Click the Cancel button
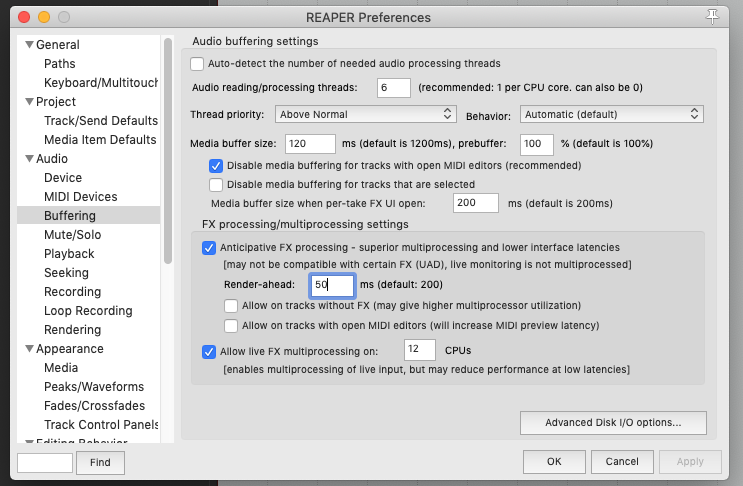This screenshot has height=486, width=743. (622, 461)
